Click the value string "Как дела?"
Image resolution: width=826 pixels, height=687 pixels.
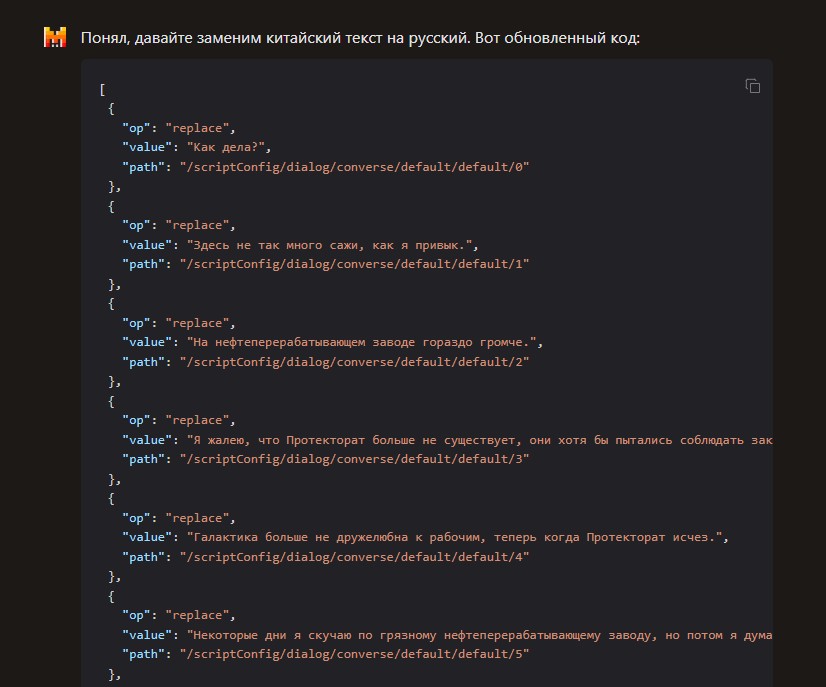[x=225, y=148]
